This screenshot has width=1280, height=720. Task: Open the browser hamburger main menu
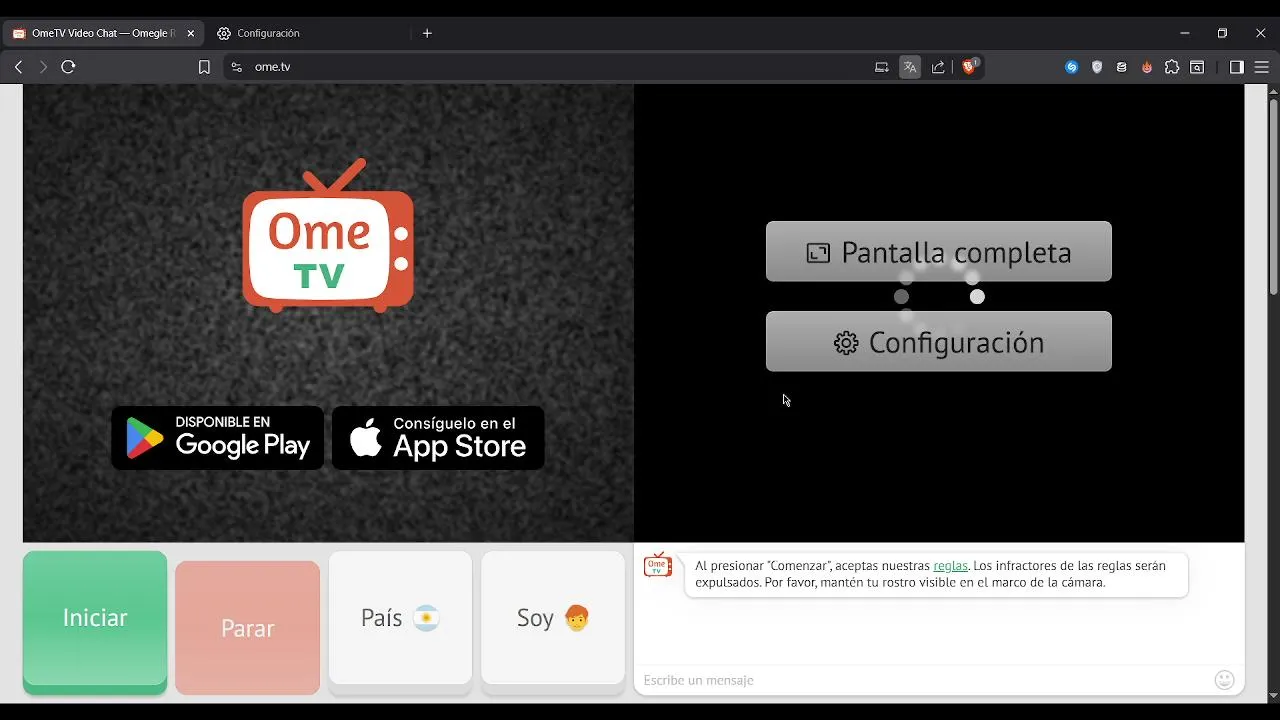click(x=1262, y=67)
